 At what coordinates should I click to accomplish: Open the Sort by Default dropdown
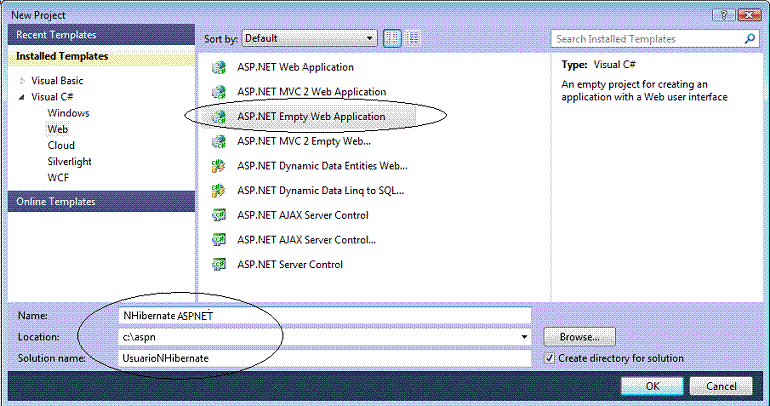pyautogui.click(x=309, y=38)
